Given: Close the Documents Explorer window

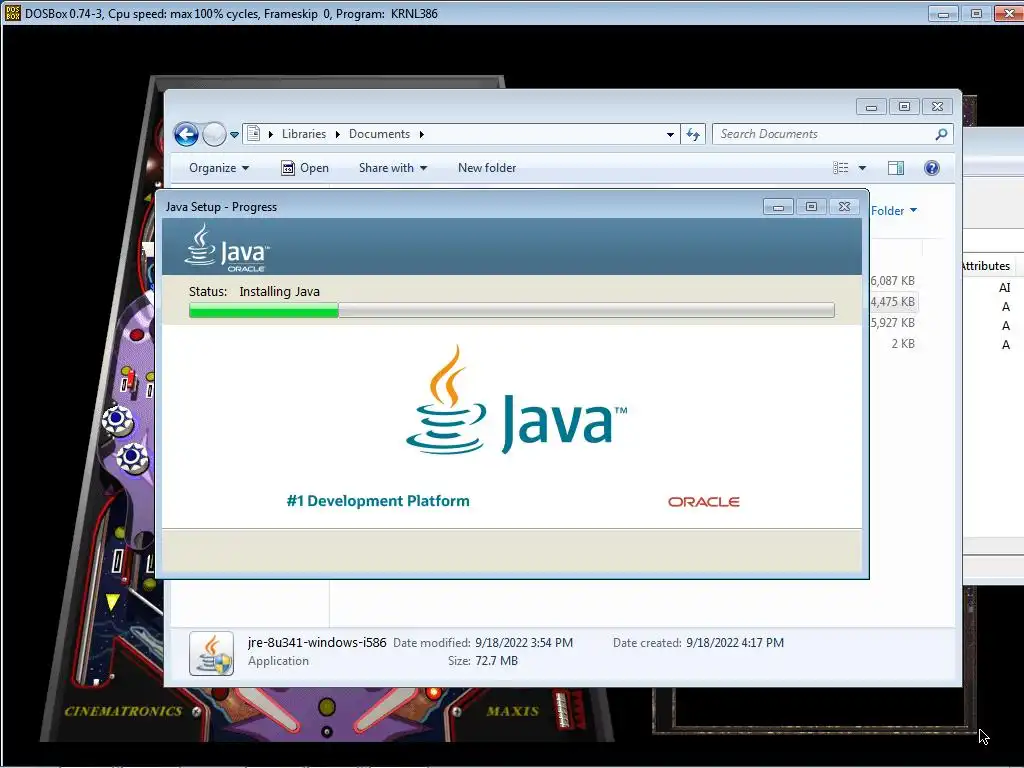Looking at the screenshot, I should click(937, 107).
